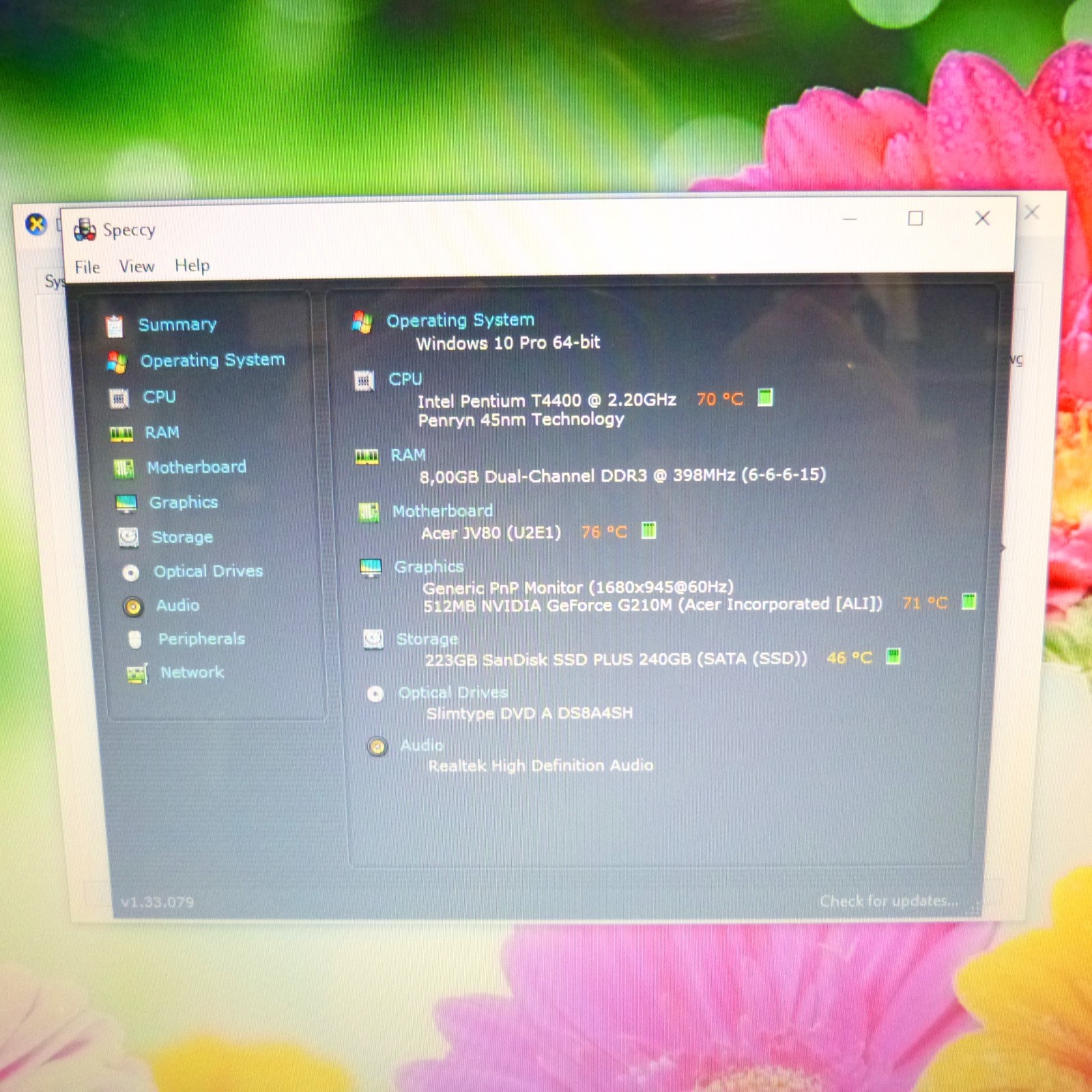The image size is (1092, 1092).
Task: Select Summary in the sidebar
Action: point(177,324)
